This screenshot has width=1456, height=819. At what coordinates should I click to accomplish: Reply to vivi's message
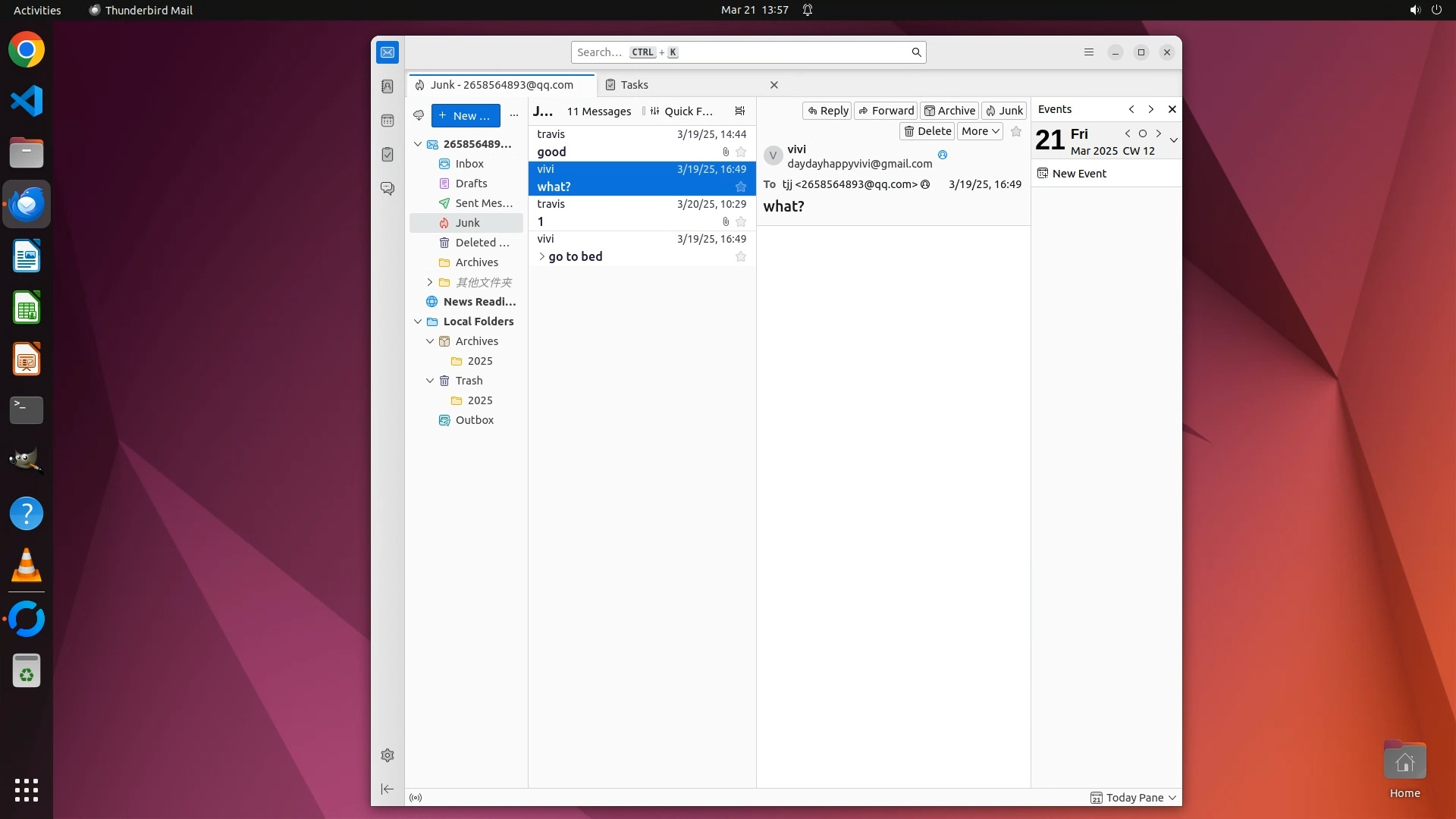tap(827, 111)
